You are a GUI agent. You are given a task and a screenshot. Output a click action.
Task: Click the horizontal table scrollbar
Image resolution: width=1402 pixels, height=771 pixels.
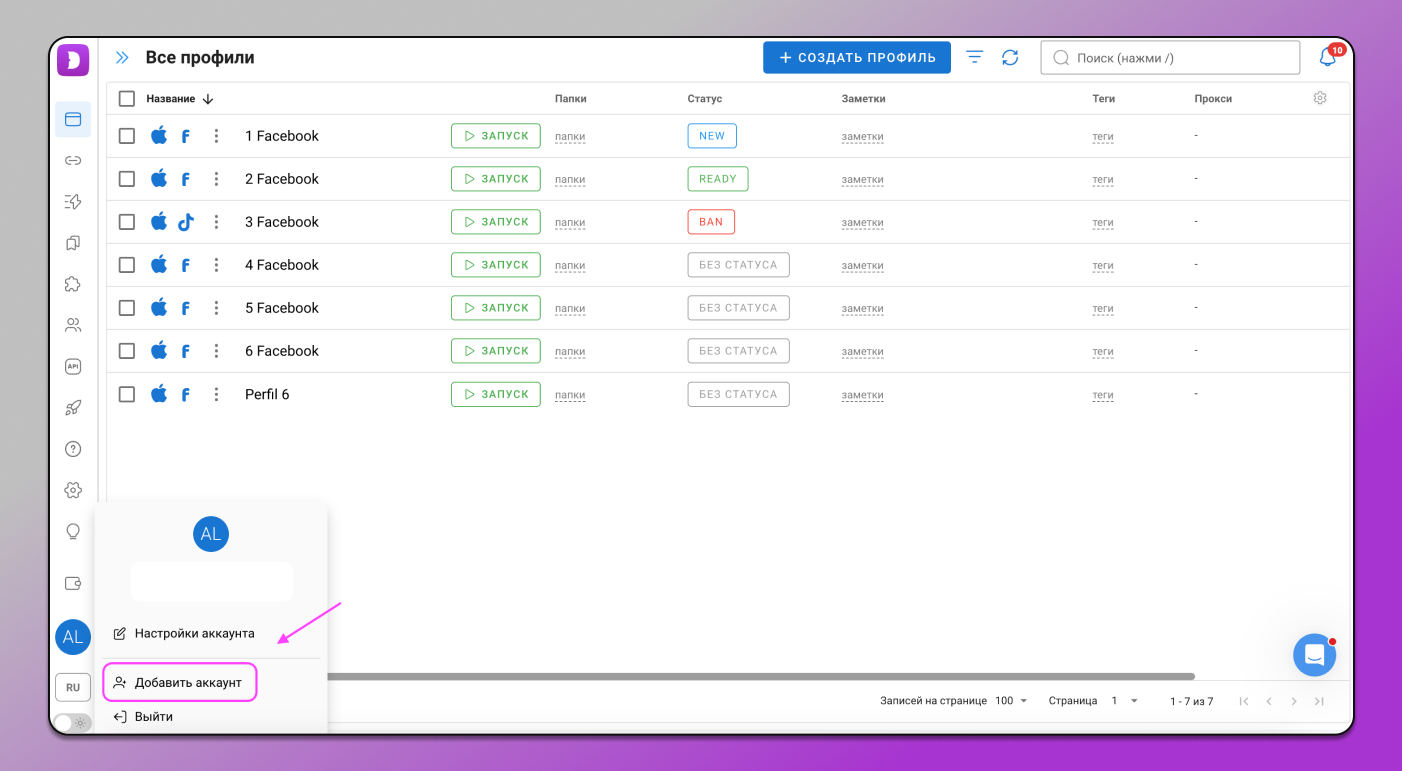[760, 677]
